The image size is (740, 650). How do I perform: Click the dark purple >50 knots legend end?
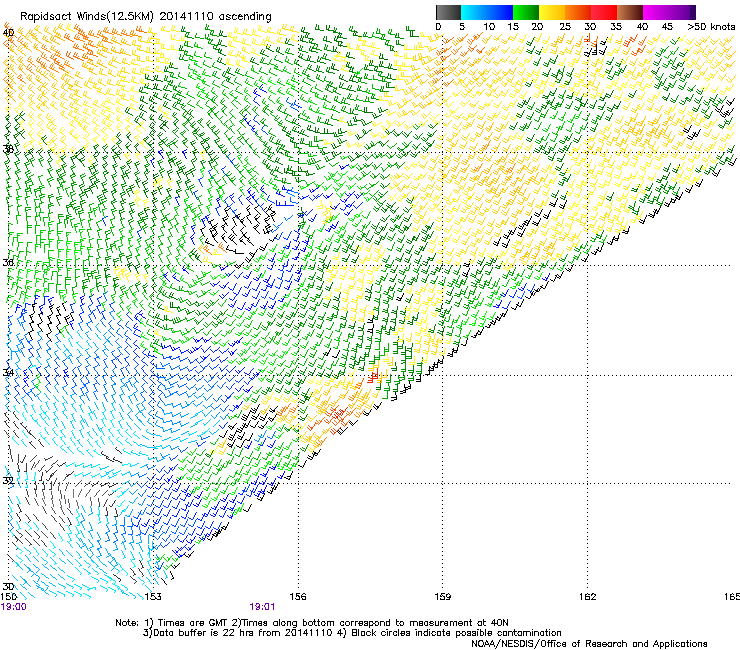pyautogui.click(x=692, y=12)
